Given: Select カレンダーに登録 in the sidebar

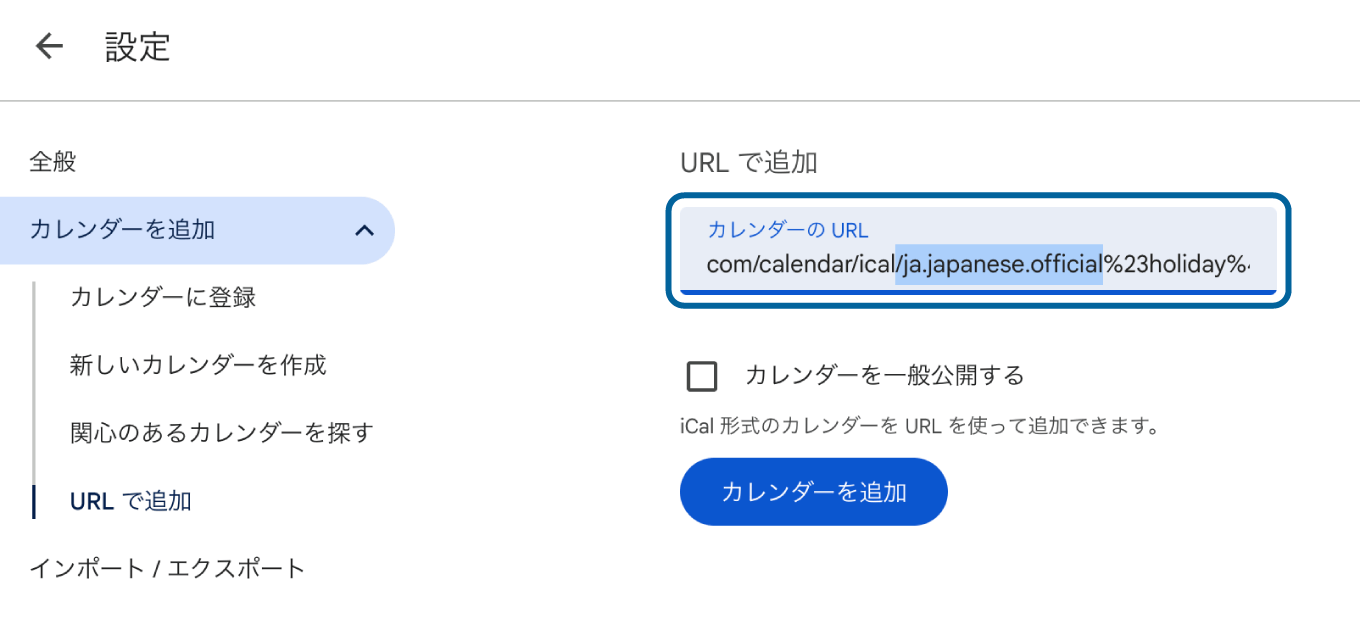Looking at the screenshot, I should (x=163, y=298).
